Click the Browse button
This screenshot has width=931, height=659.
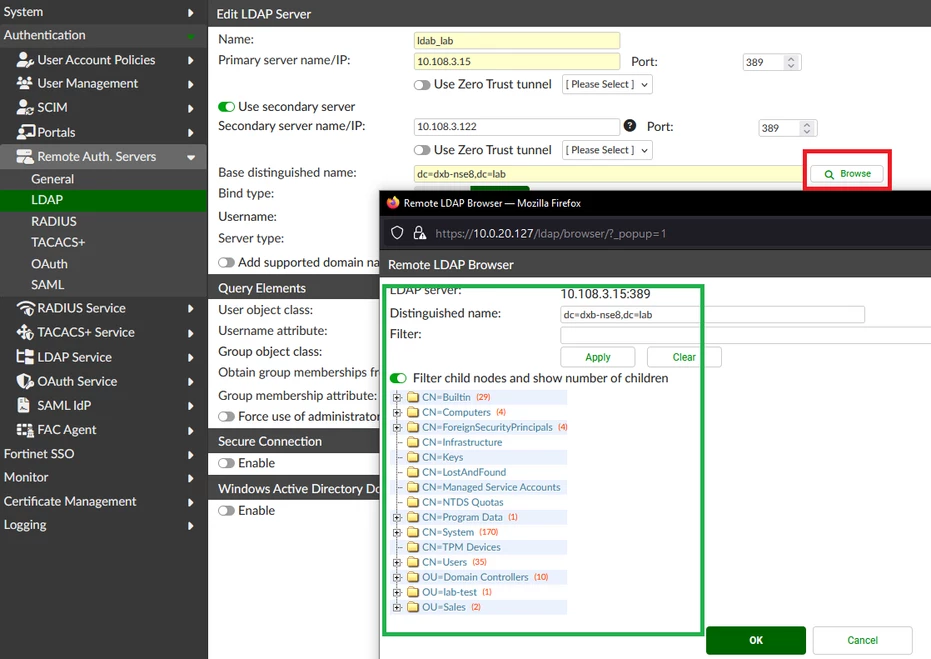point(847,174)
